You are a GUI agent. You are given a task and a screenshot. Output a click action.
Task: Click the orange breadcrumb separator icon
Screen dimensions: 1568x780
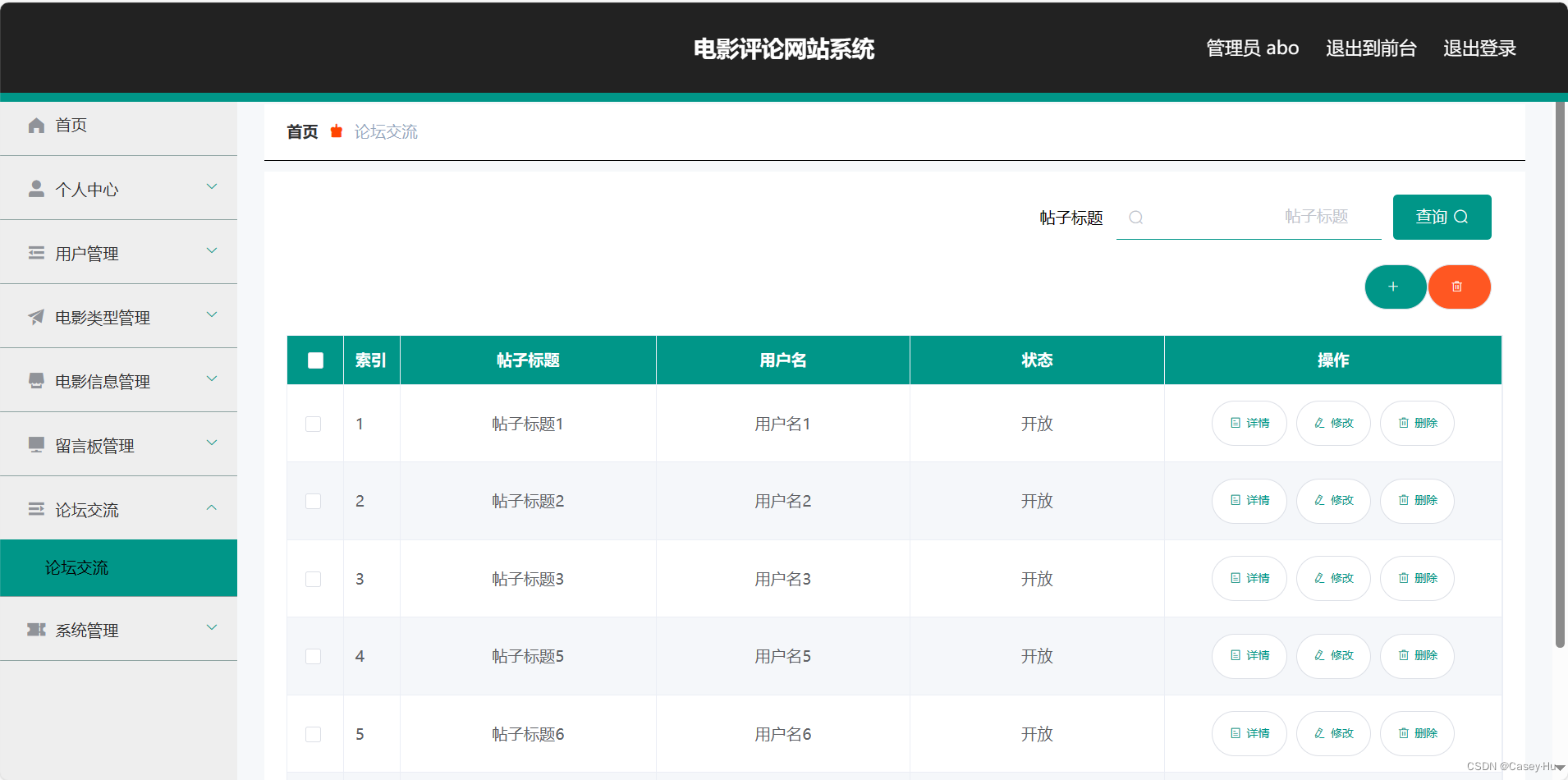[x=336, y=131]
